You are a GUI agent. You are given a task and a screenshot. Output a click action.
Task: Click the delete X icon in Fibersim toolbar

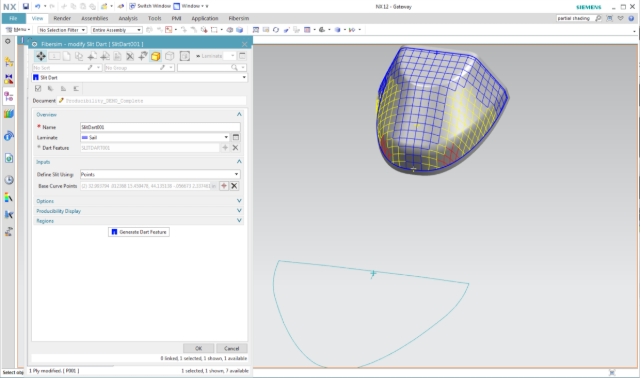[x=130, y=56]
